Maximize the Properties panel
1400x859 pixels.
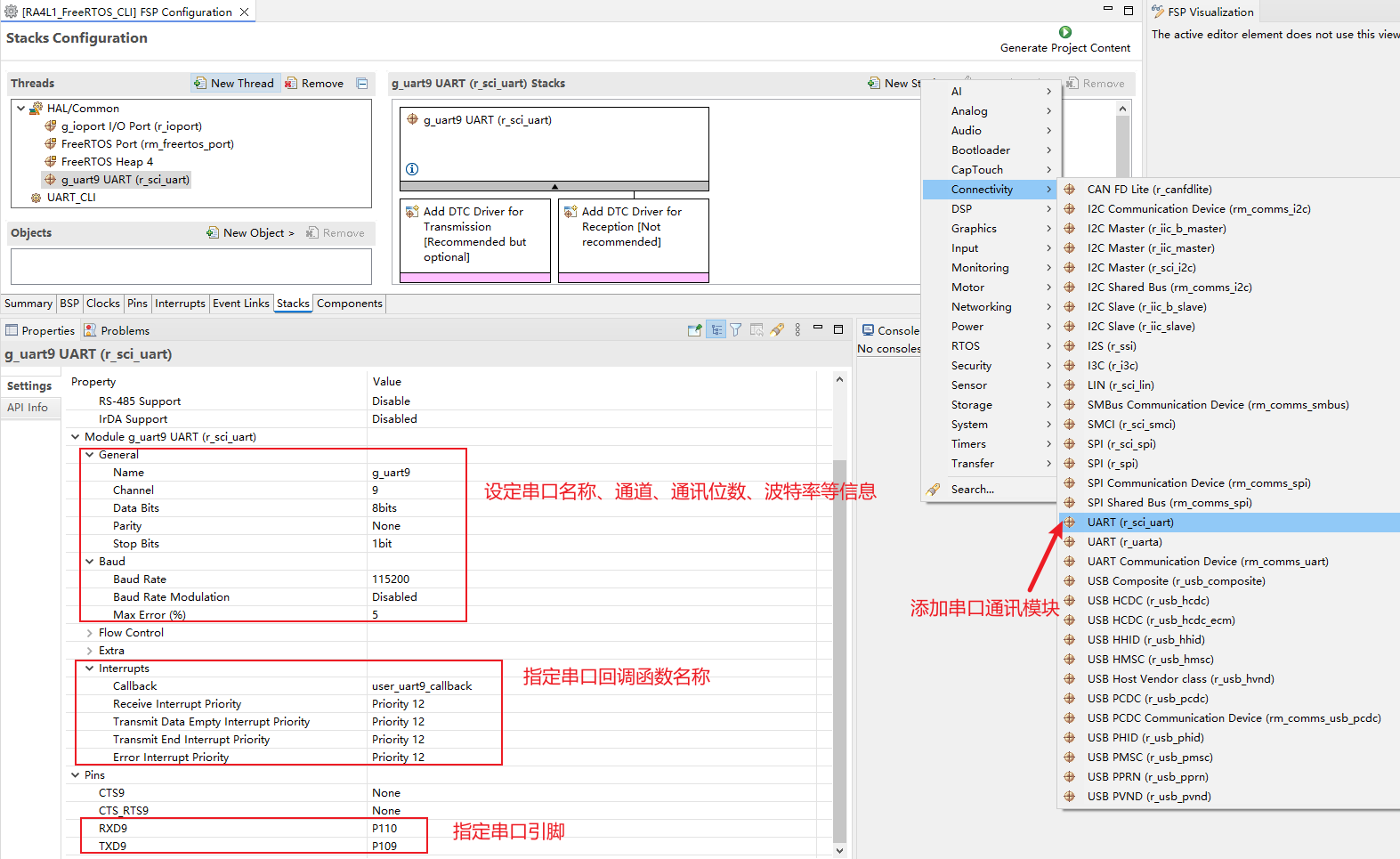coord(838,329)
